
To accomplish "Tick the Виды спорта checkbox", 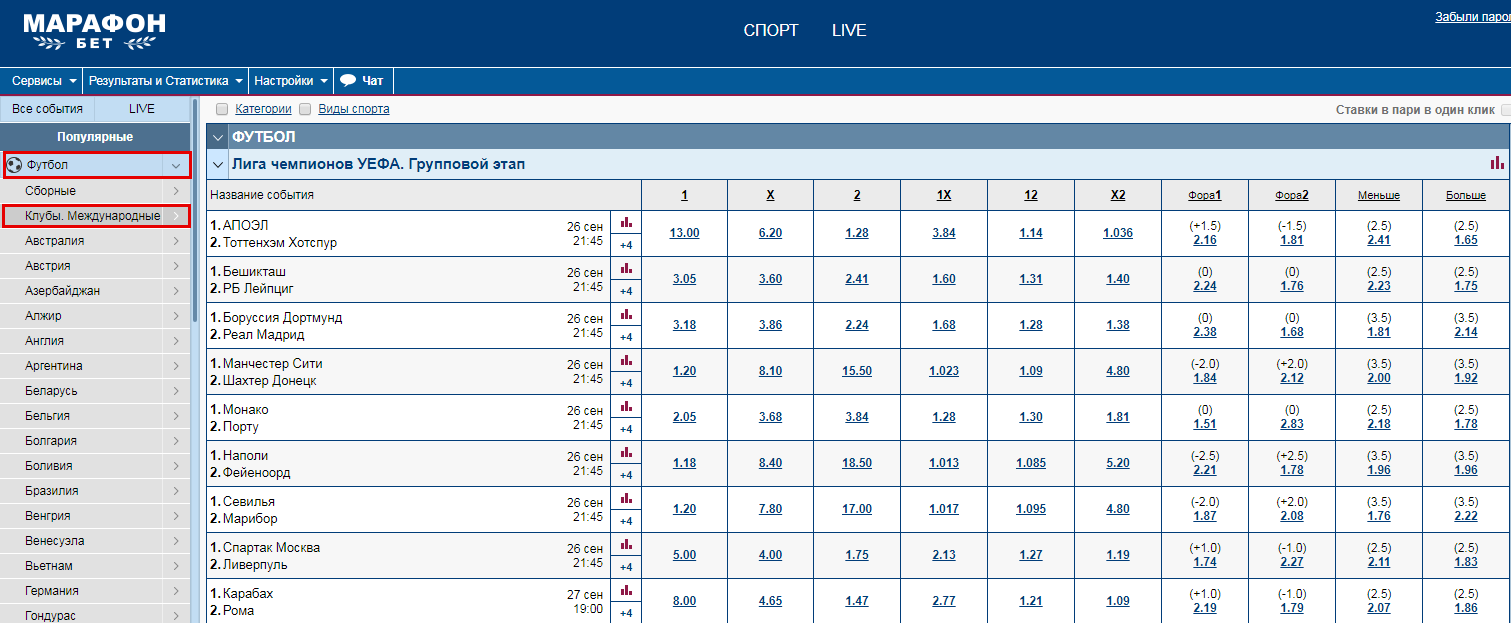I will [306, 109].
